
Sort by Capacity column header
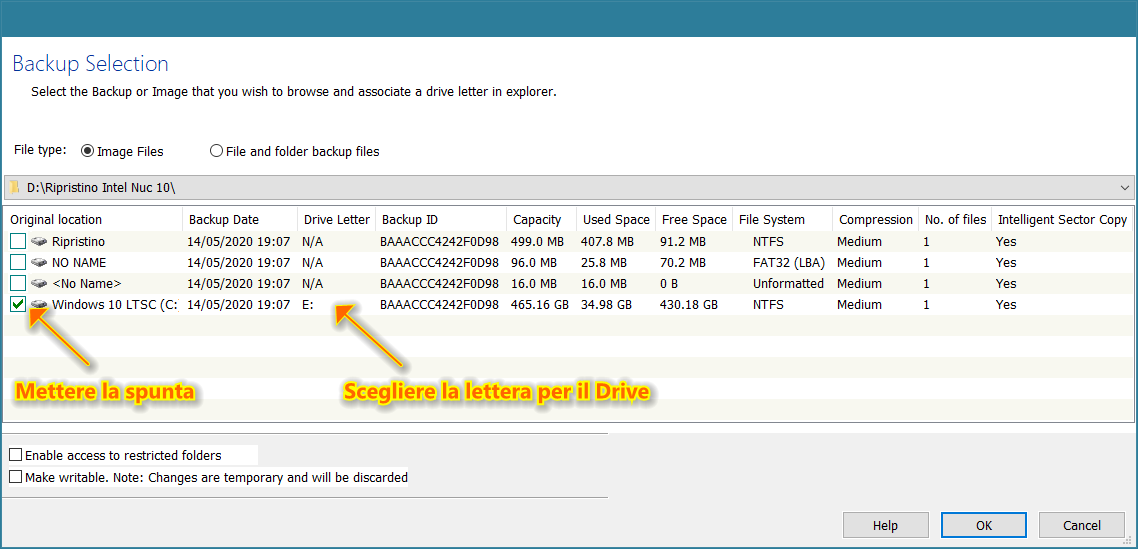541,219
